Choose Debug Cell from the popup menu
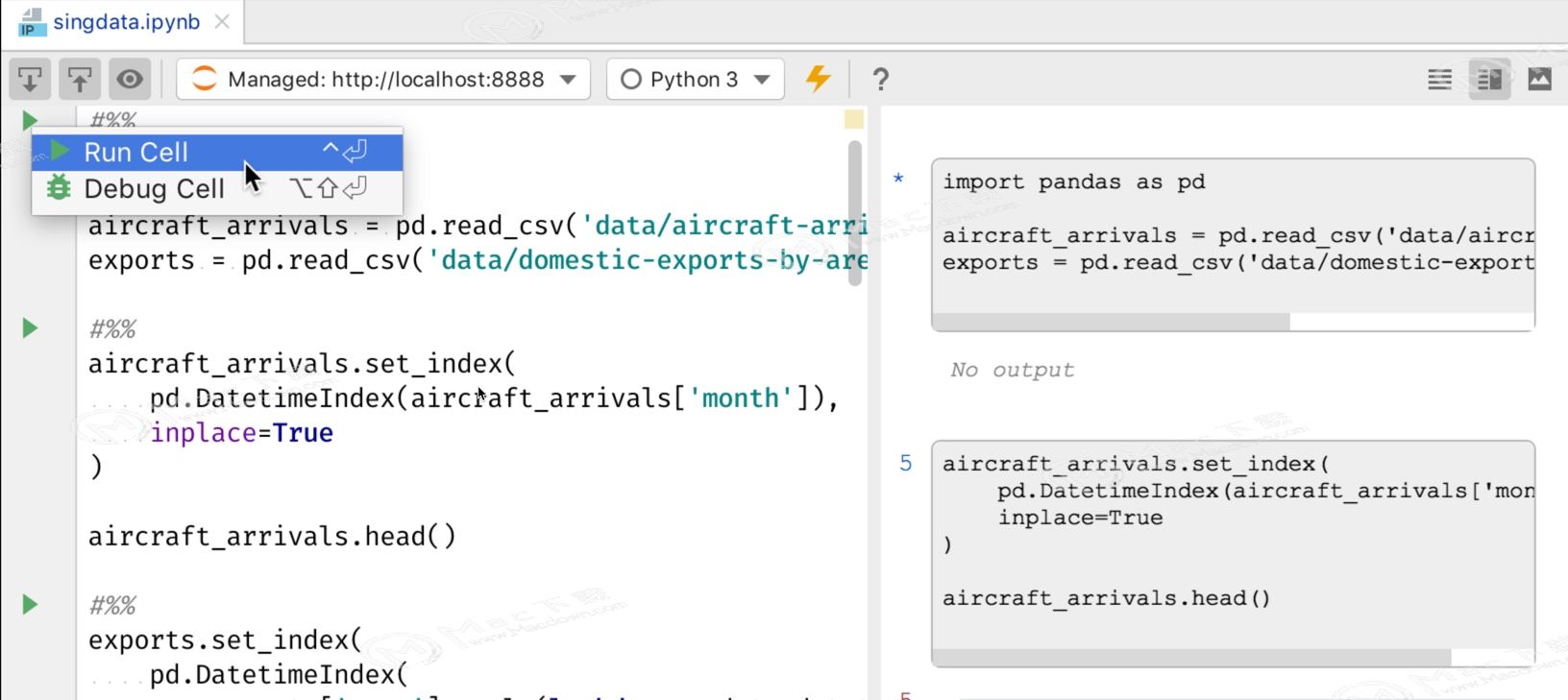Viewport: 1568px width, 700px height. click(x=217, y=188)
